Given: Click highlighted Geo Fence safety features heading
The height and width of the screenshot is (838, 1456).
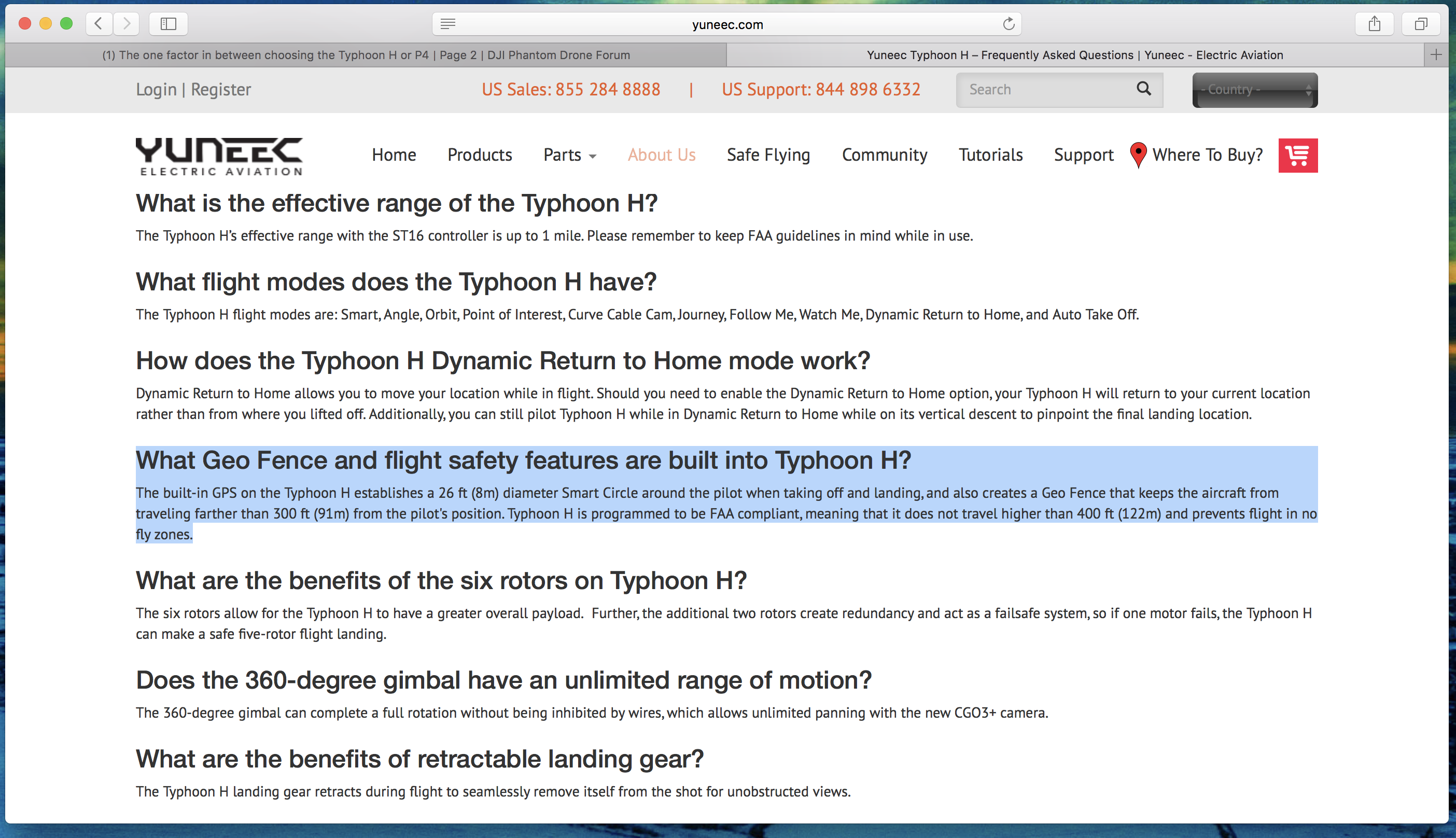Looking at the screenshot, I should [x=524, y=460].
